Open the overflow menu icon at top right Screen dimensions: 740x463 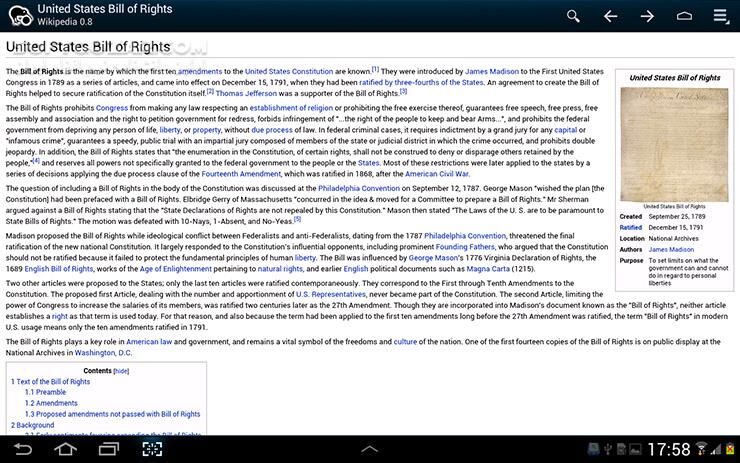point(721,16)
